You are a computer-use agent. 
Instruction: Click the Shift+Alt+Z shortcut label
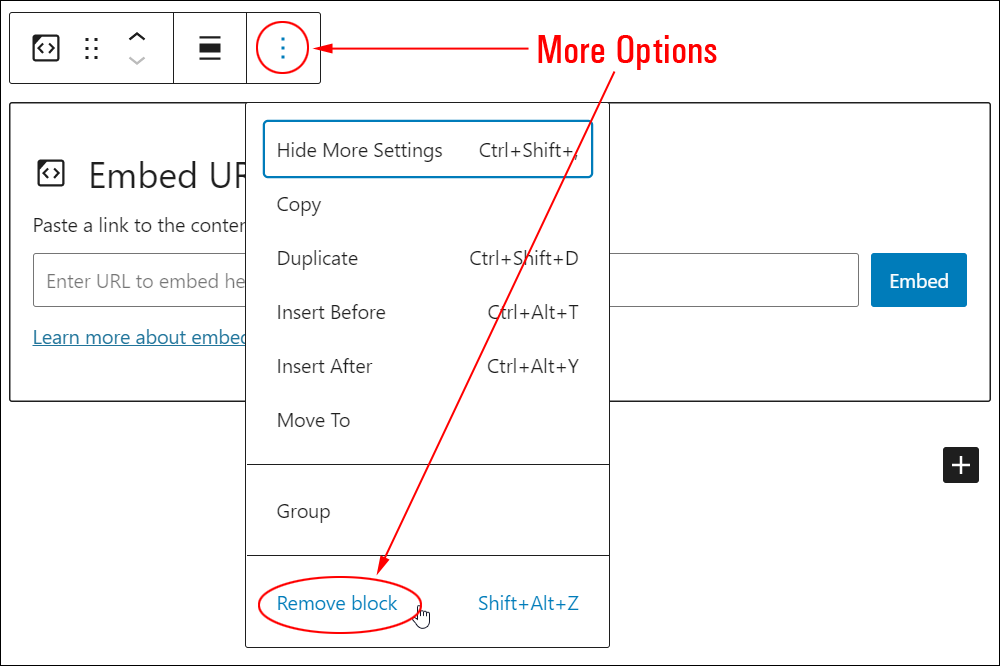pos(528,603)
